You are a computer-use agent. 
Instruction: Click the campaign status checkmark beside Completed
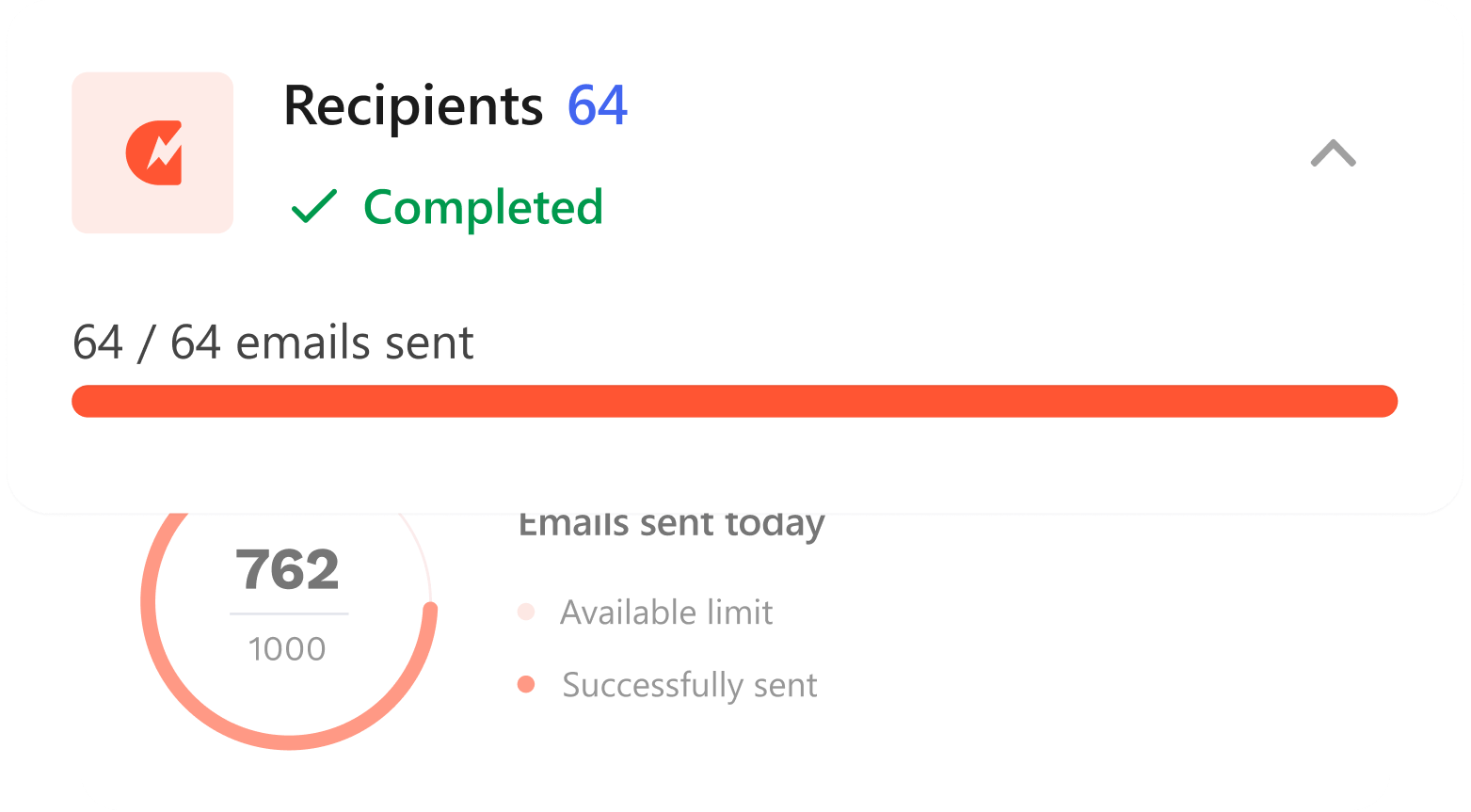point(315,207)
